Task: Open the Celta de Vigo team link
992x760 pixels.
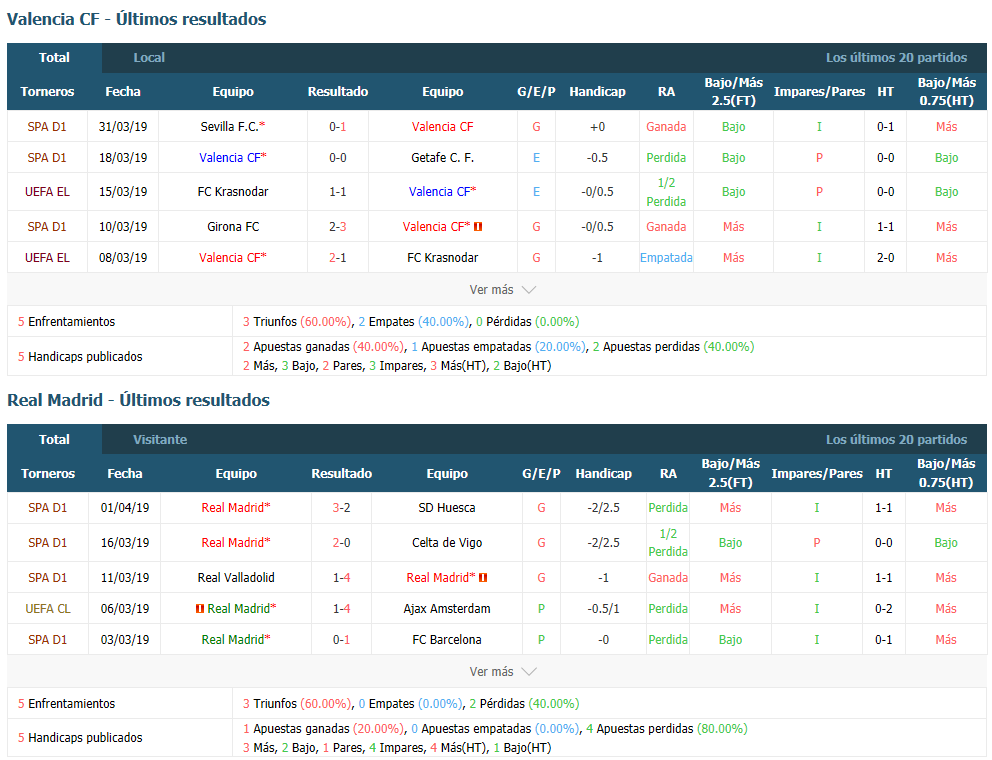Action: click(447, 542)
